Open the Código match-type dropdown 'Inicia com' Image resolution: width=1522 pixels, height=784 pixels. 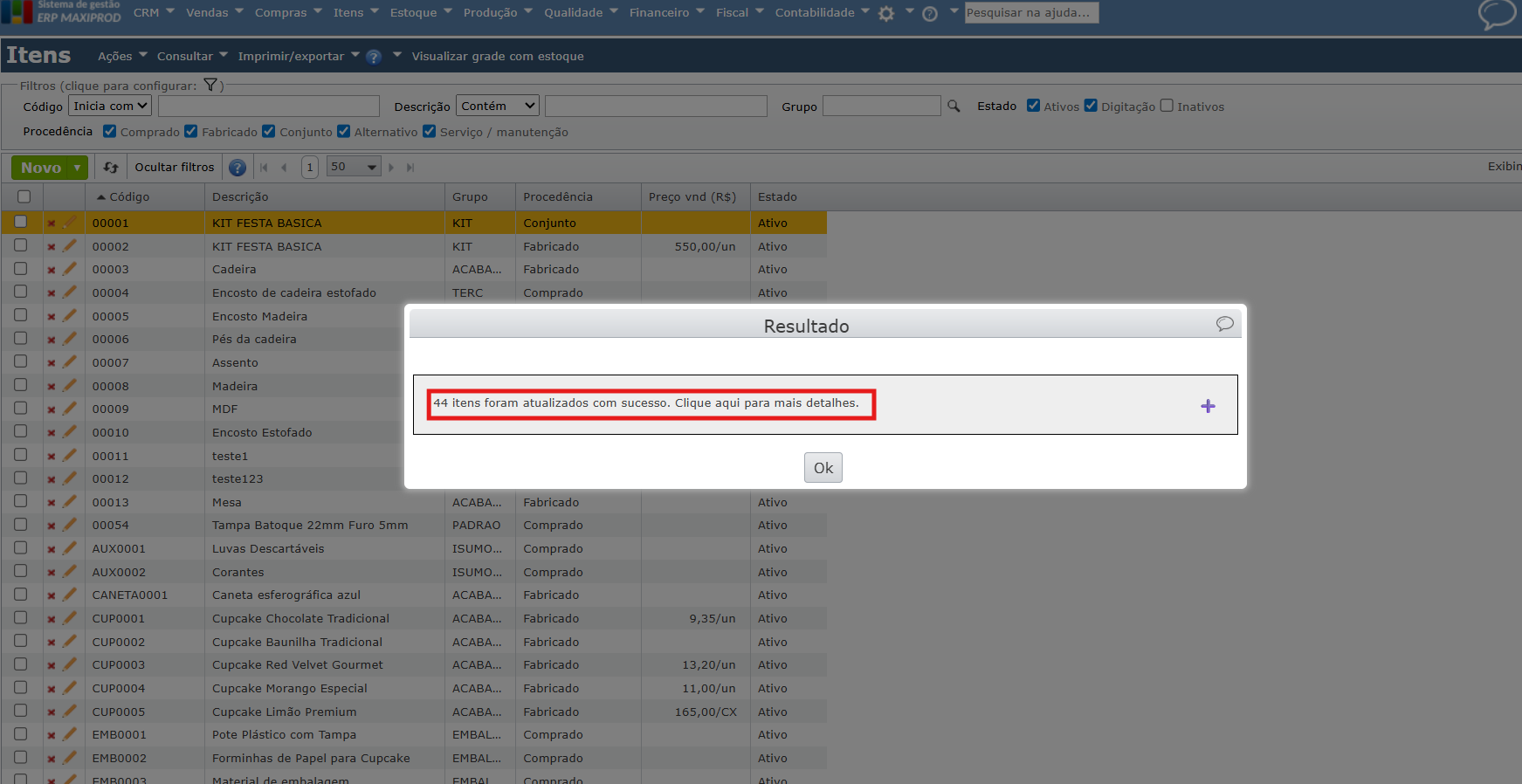110,106
